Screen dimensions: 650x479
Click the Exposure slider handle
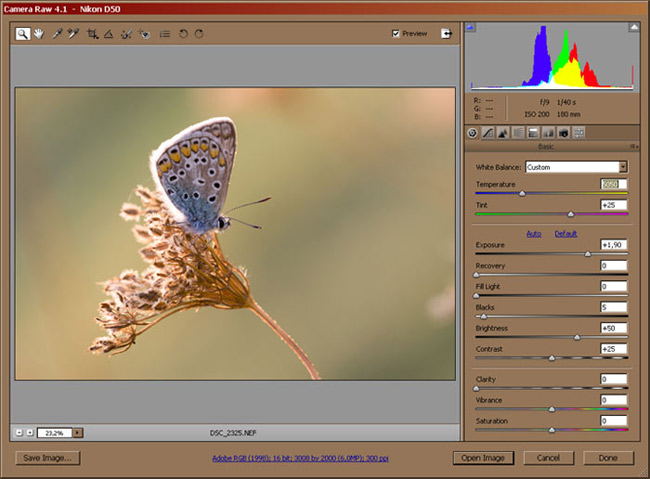pyautogui.click(x=588, y=254)
